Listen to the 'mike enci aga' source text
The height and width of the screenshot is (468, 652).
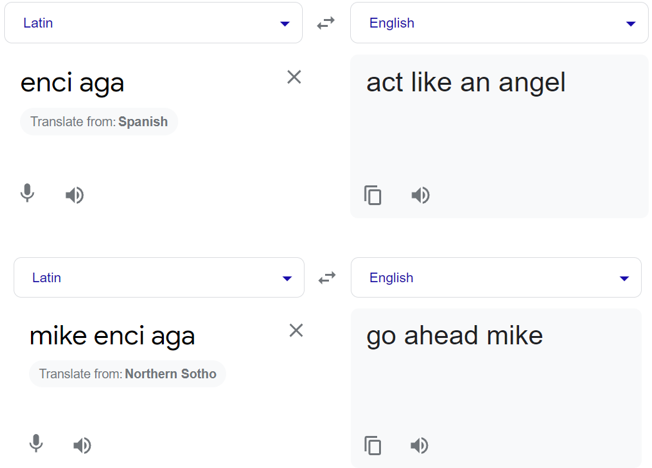tap(82, 446)
